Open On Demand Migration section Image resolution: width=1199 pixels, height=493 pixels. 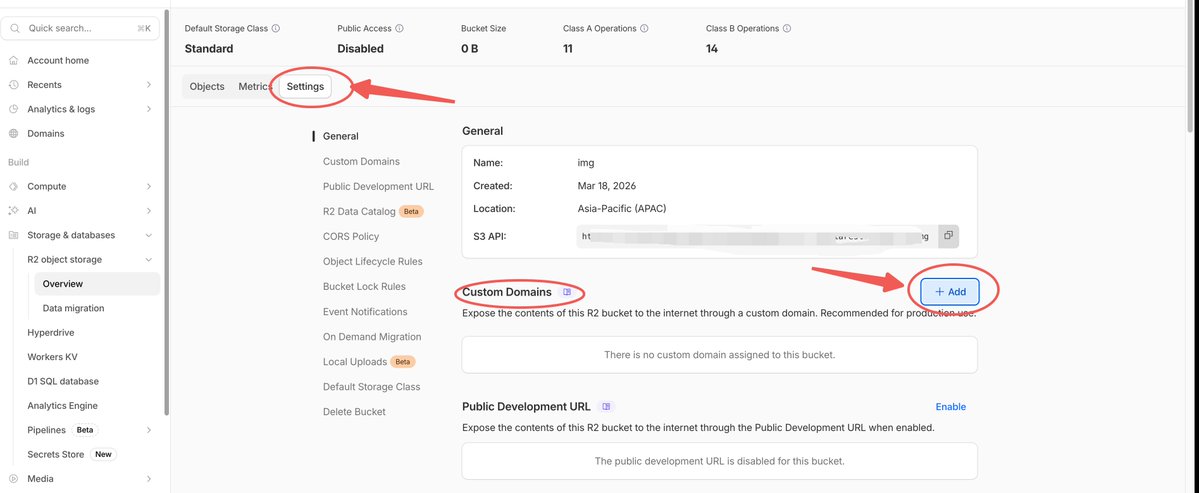(372, 337)
